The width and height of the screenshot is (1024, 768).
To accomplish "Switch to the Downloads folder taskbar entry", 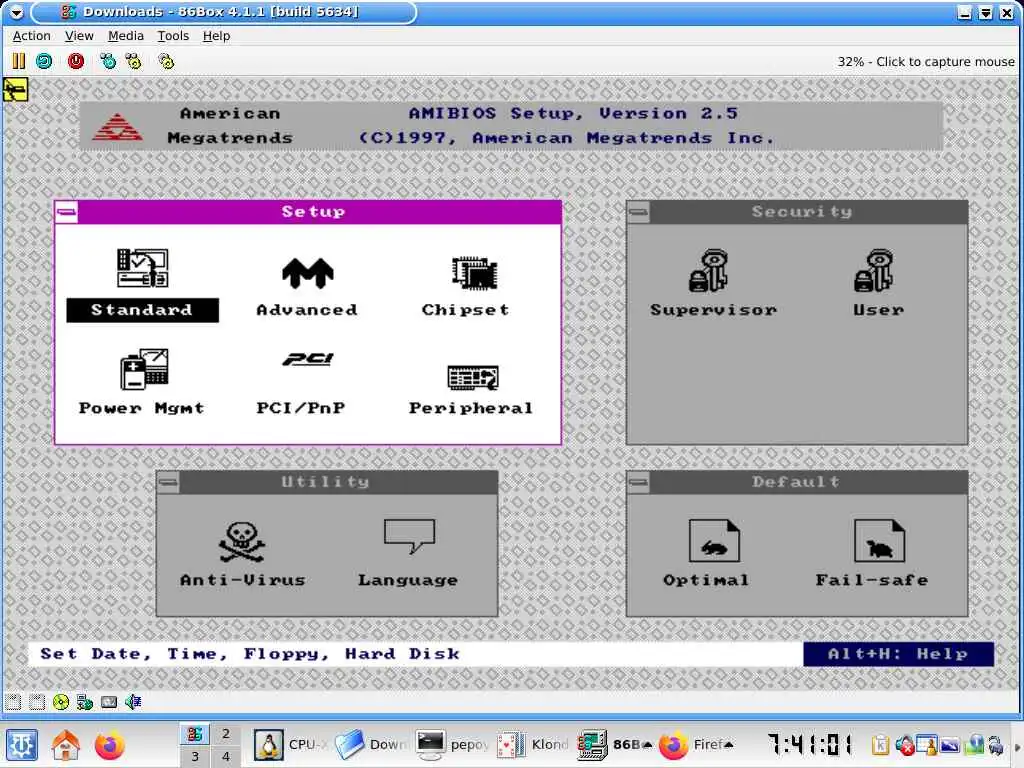I will tap(372, 745).
